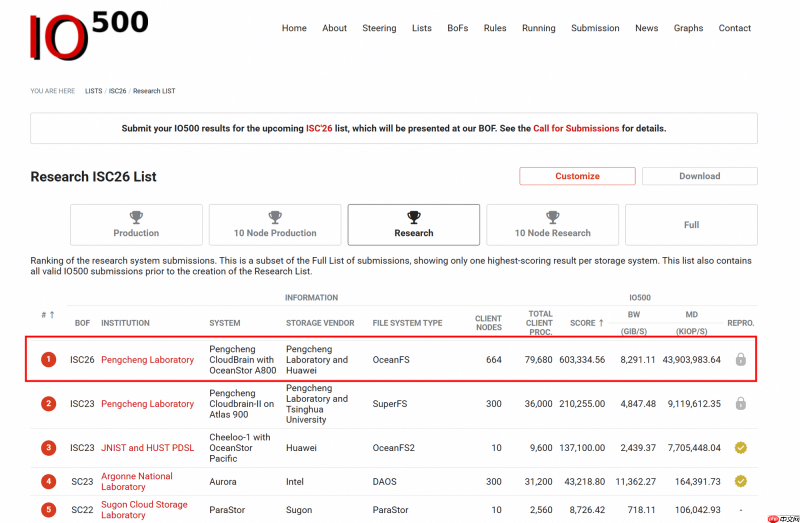This screenshot has width=800, height=523.
Task: Open Pengcheng Laboratory link in the ISC26 row
Action: [x=147, y=360]
